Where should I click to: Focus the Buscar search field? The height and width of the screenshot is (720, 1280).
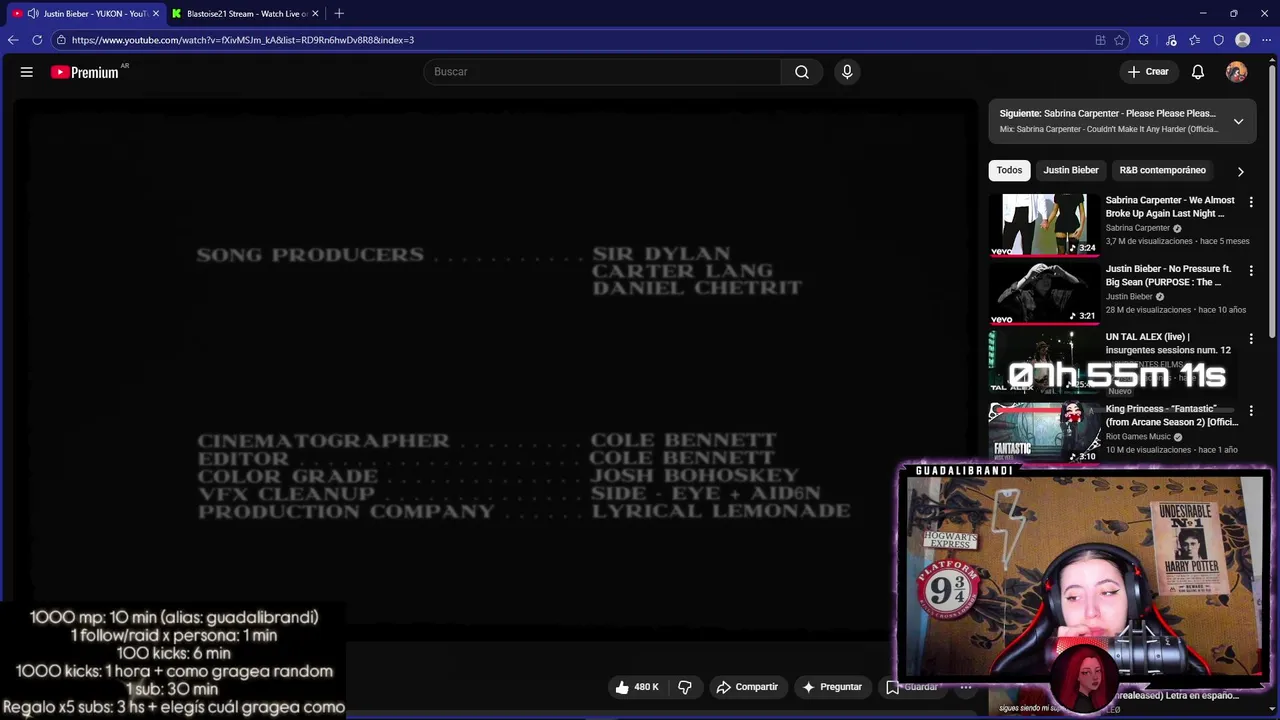pos(603,72)
